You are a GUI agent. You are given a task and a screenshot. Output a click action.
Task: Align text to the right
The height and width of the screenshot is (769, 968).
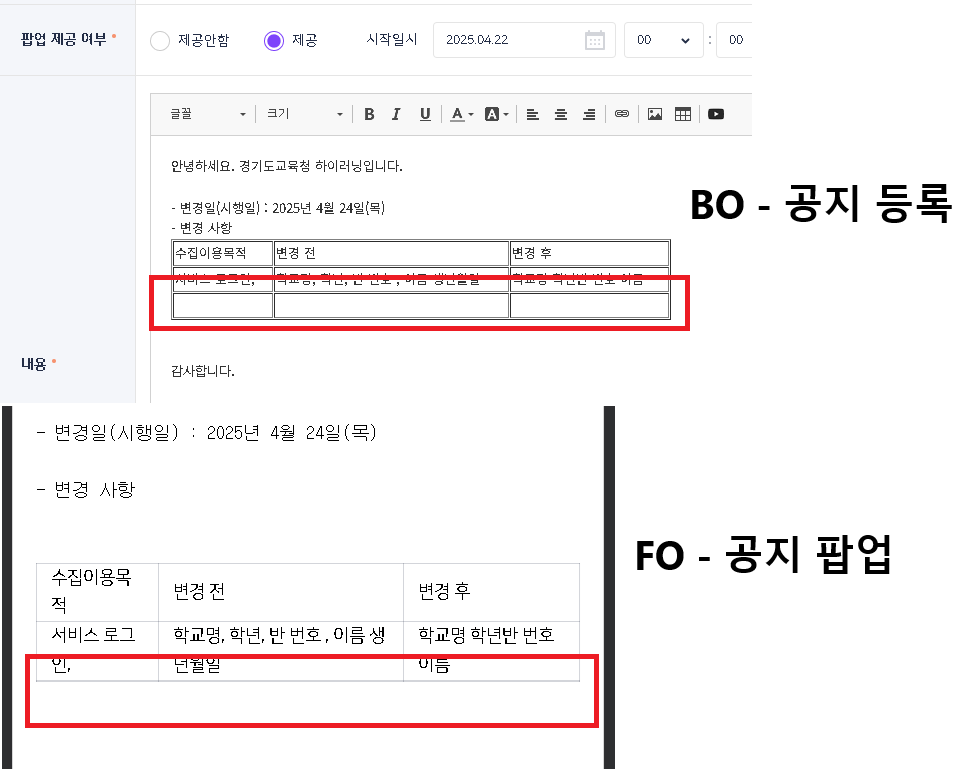click(x=589, y=114)
